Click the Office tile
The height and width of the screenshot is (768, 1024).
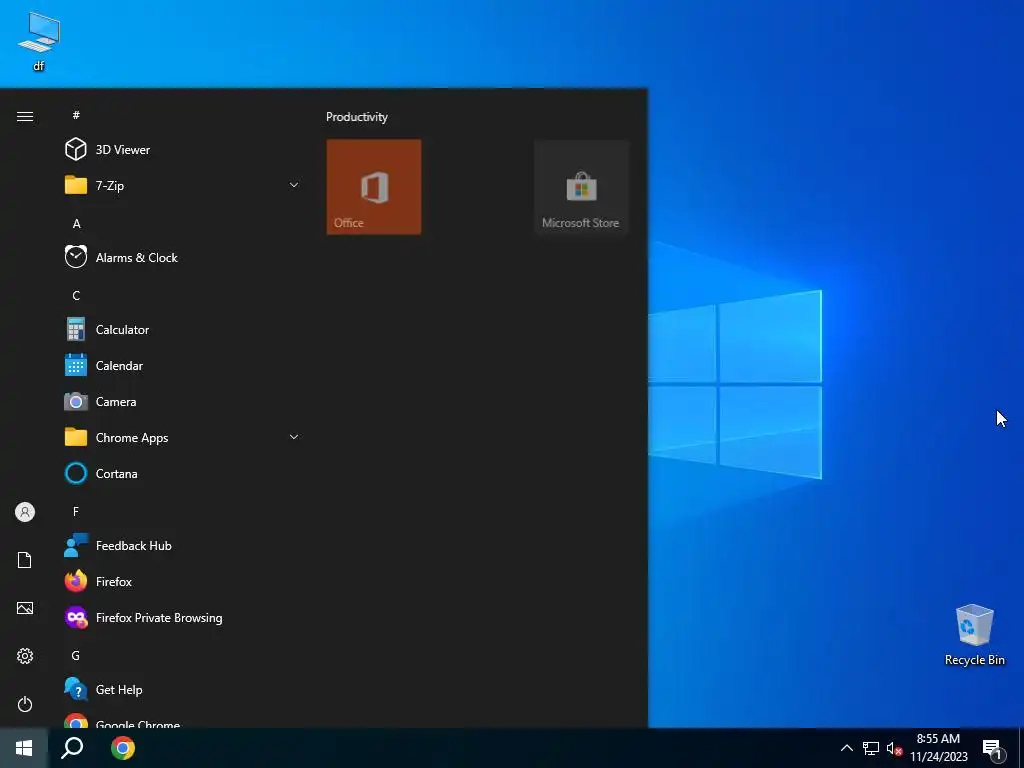[x=374, y=187]
